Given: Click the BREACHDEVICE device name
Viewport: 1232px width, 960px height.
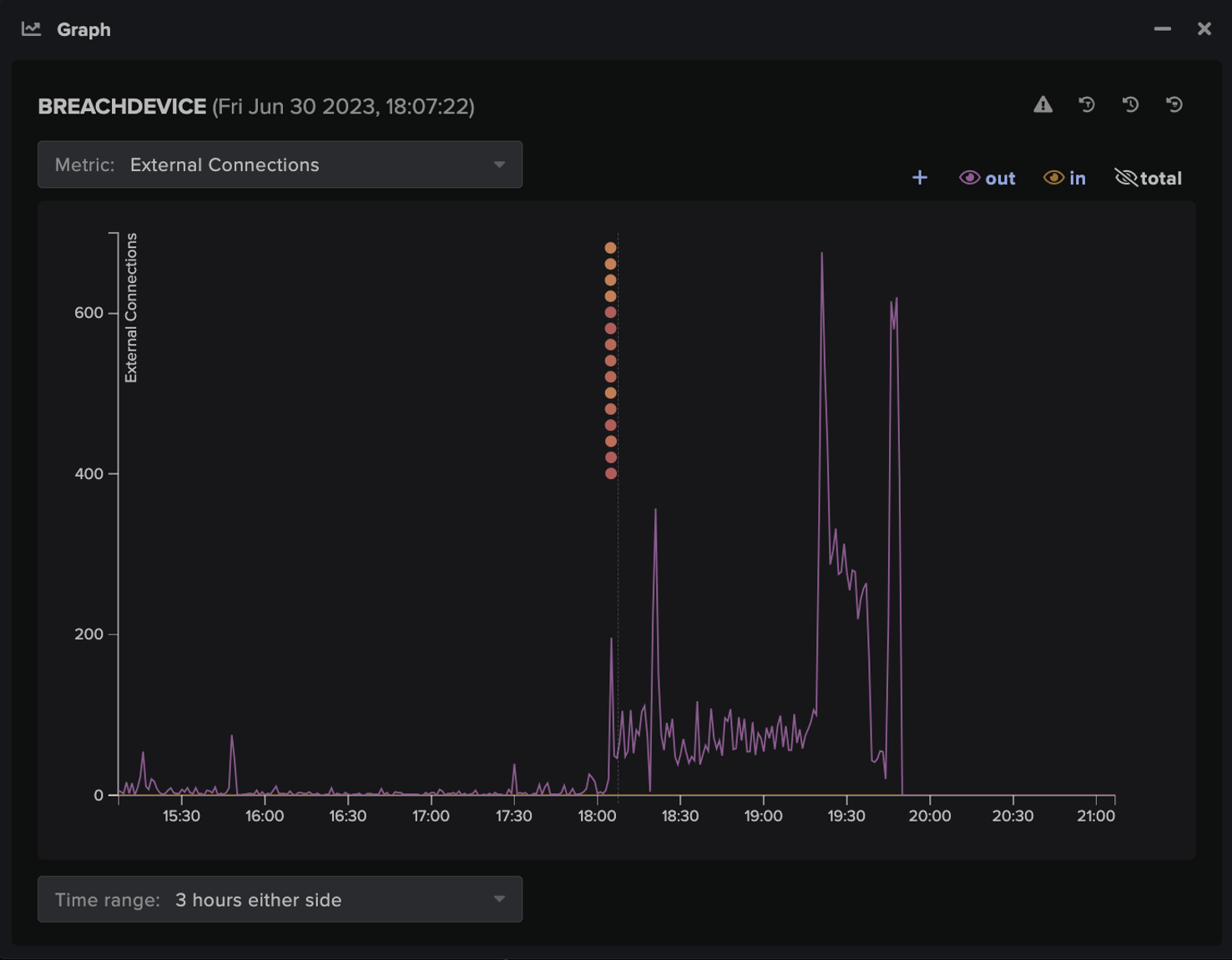Looking at the screenshot, I should click(x=122, y=106).
